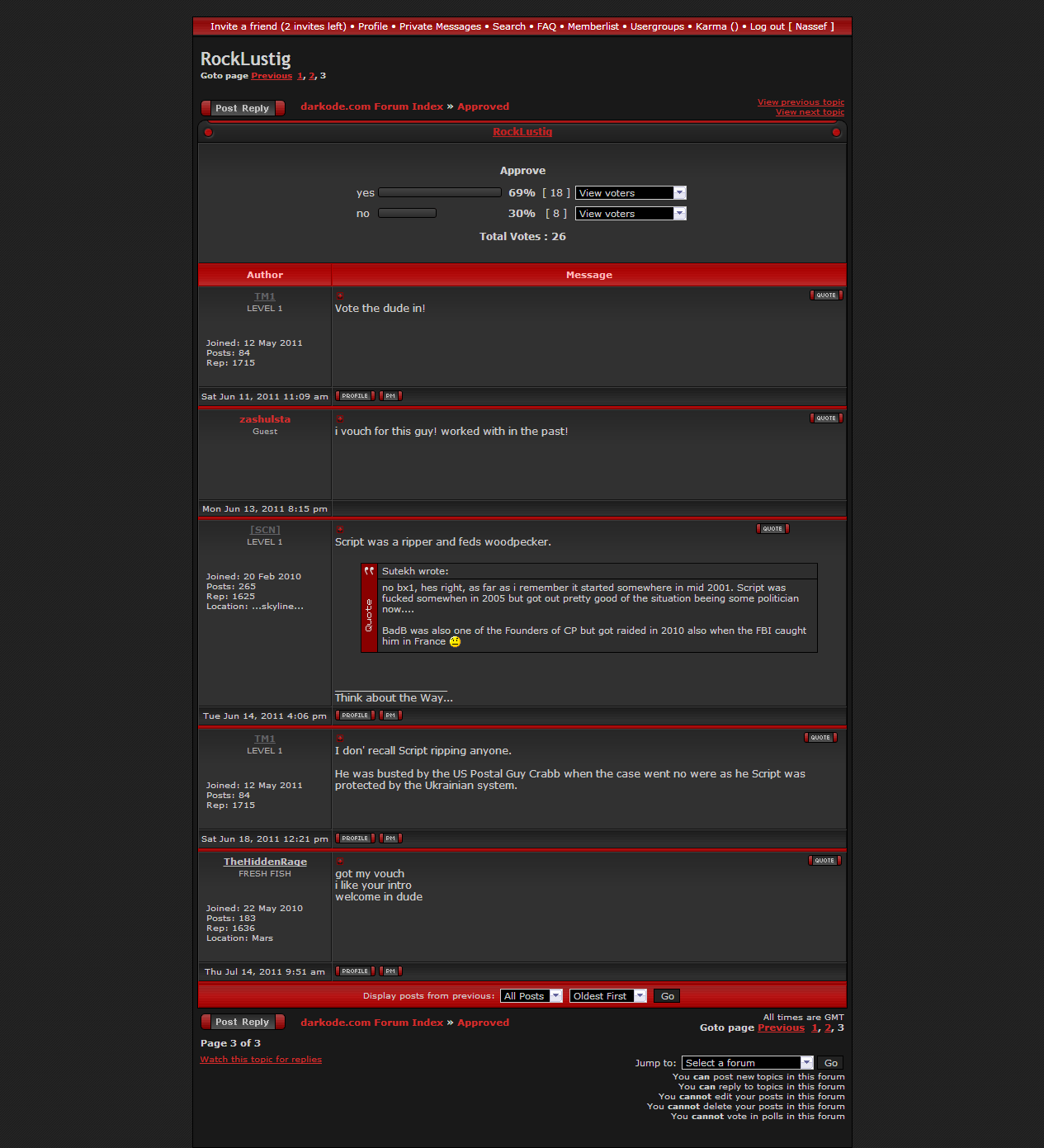Click the Quote icon on [SCN]'s post
This screenshot has width=1044, height=1148.
click(x=772, y=529)
